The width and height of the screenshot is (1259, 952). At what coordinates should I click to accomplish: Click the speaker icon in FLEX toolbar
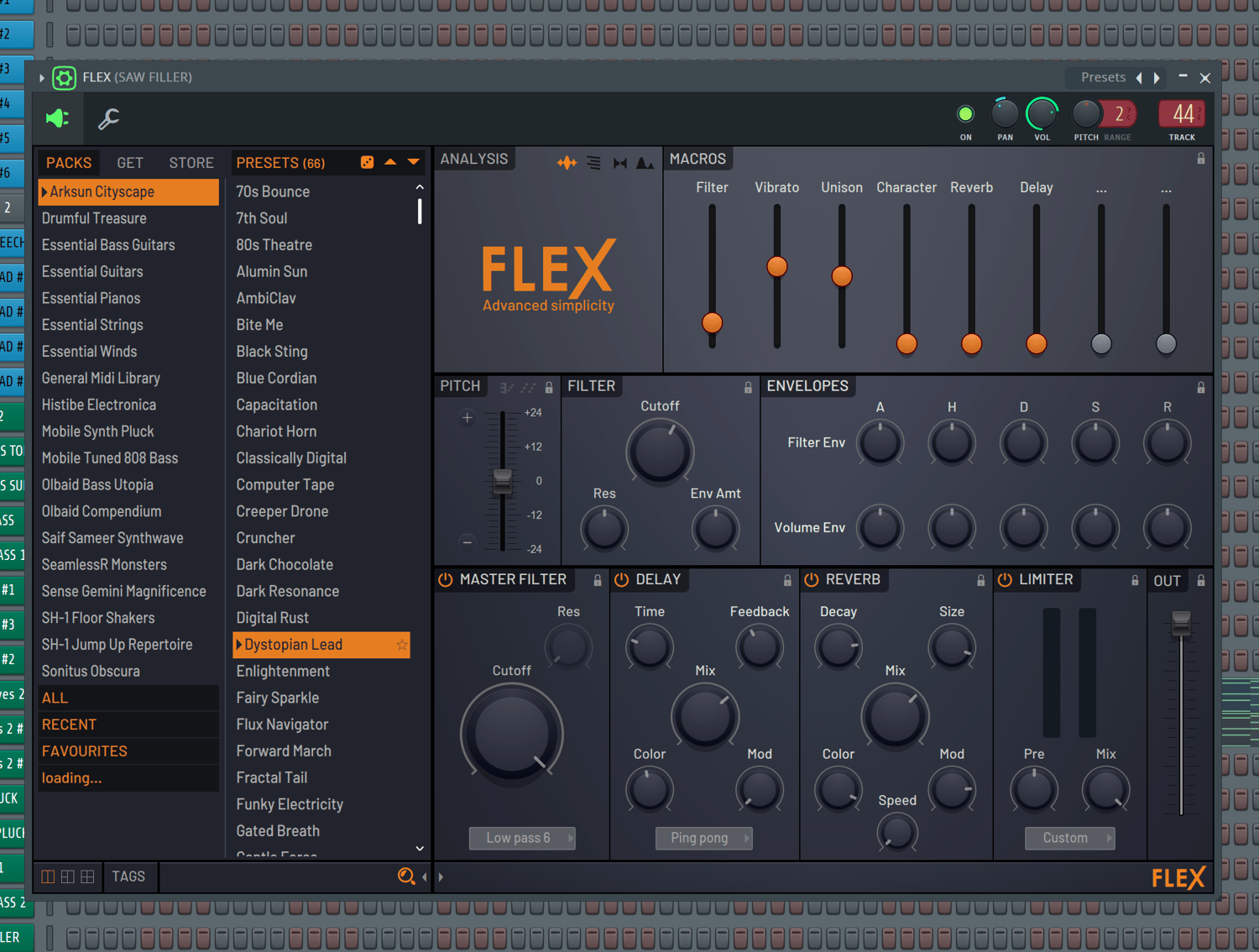pos(58,118)
